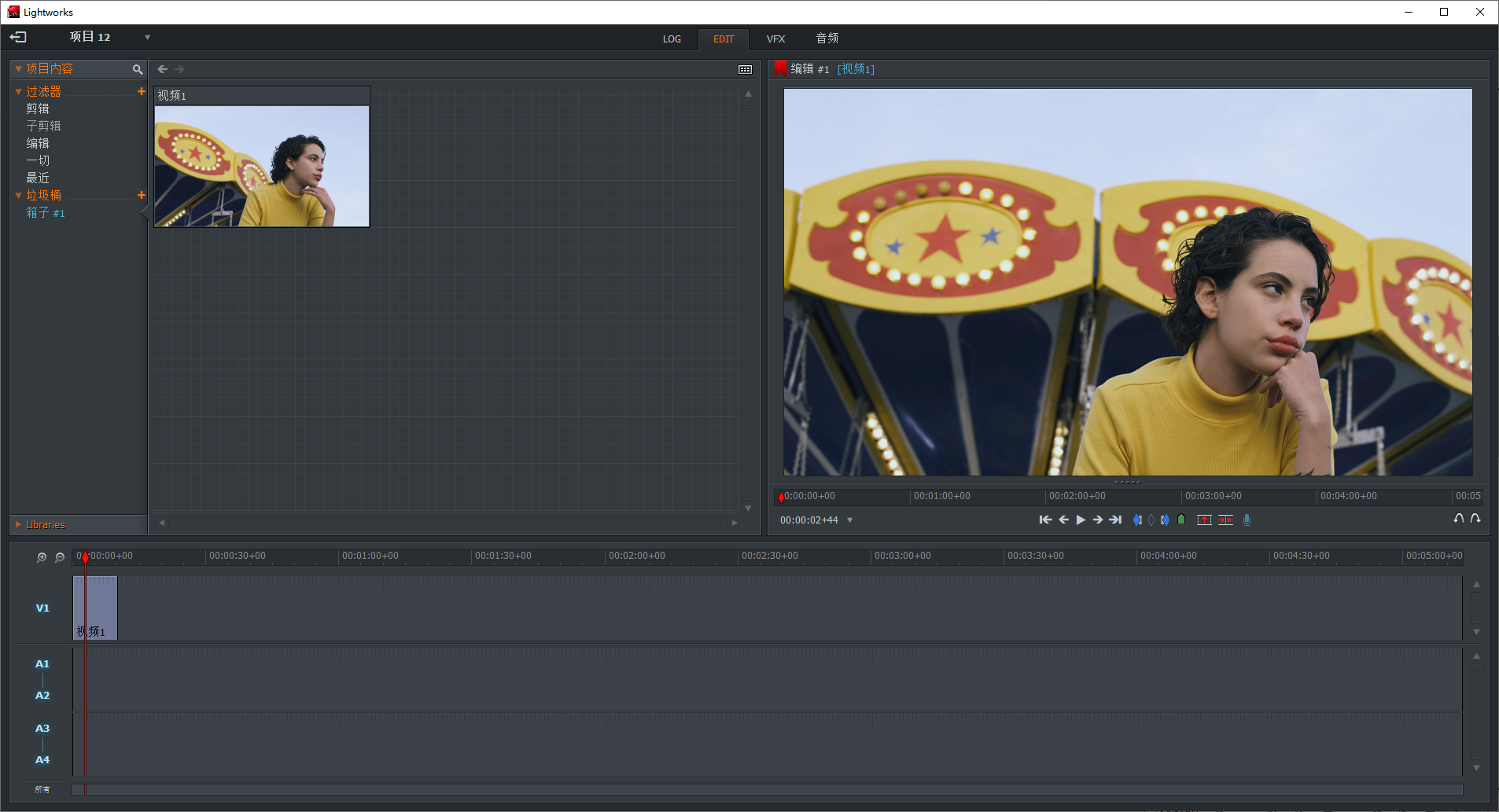The image size is (1499, 812).
Task: Click the red playhead marker on the timeline ruler
Action: 85,557
